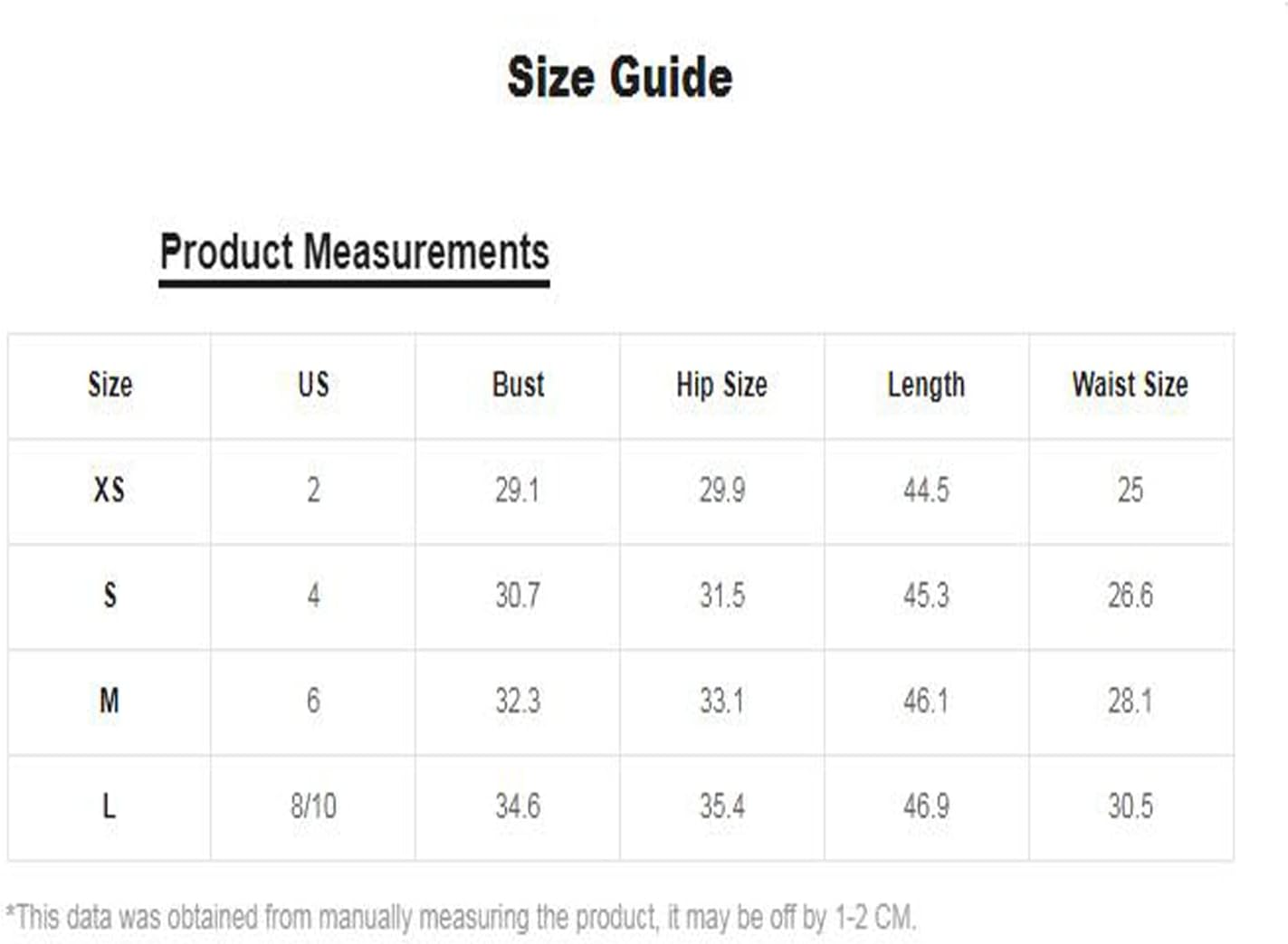Viewport: 1288px width, 944px height.
Task: Select the Size column header
Action: (110, 385)
